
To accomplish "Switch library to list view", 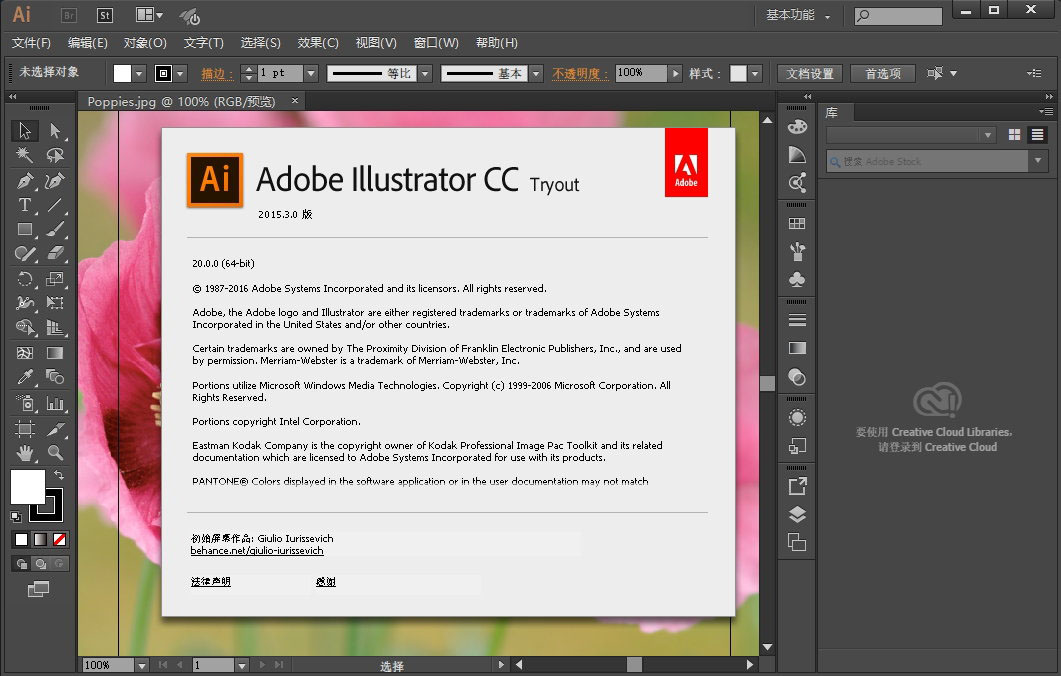I will 1037,135.
